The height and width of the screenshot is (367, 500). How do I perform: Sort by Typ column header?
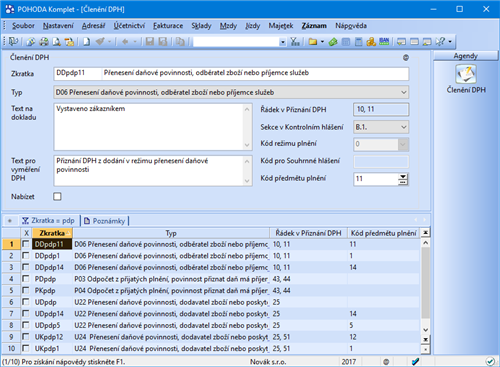[171, 233]
